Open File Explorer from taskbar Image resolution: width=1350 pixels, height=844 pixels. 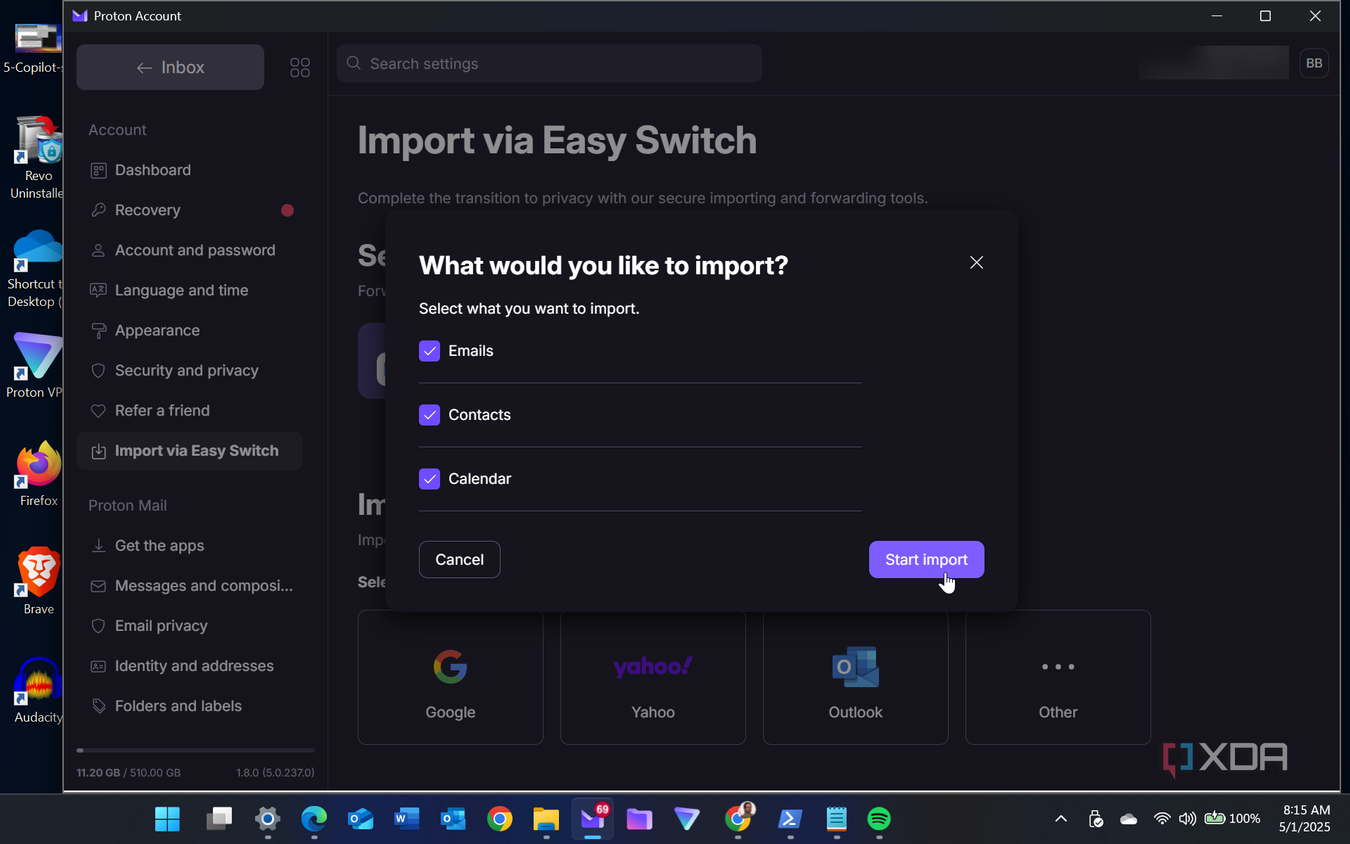tap(545, 819)
